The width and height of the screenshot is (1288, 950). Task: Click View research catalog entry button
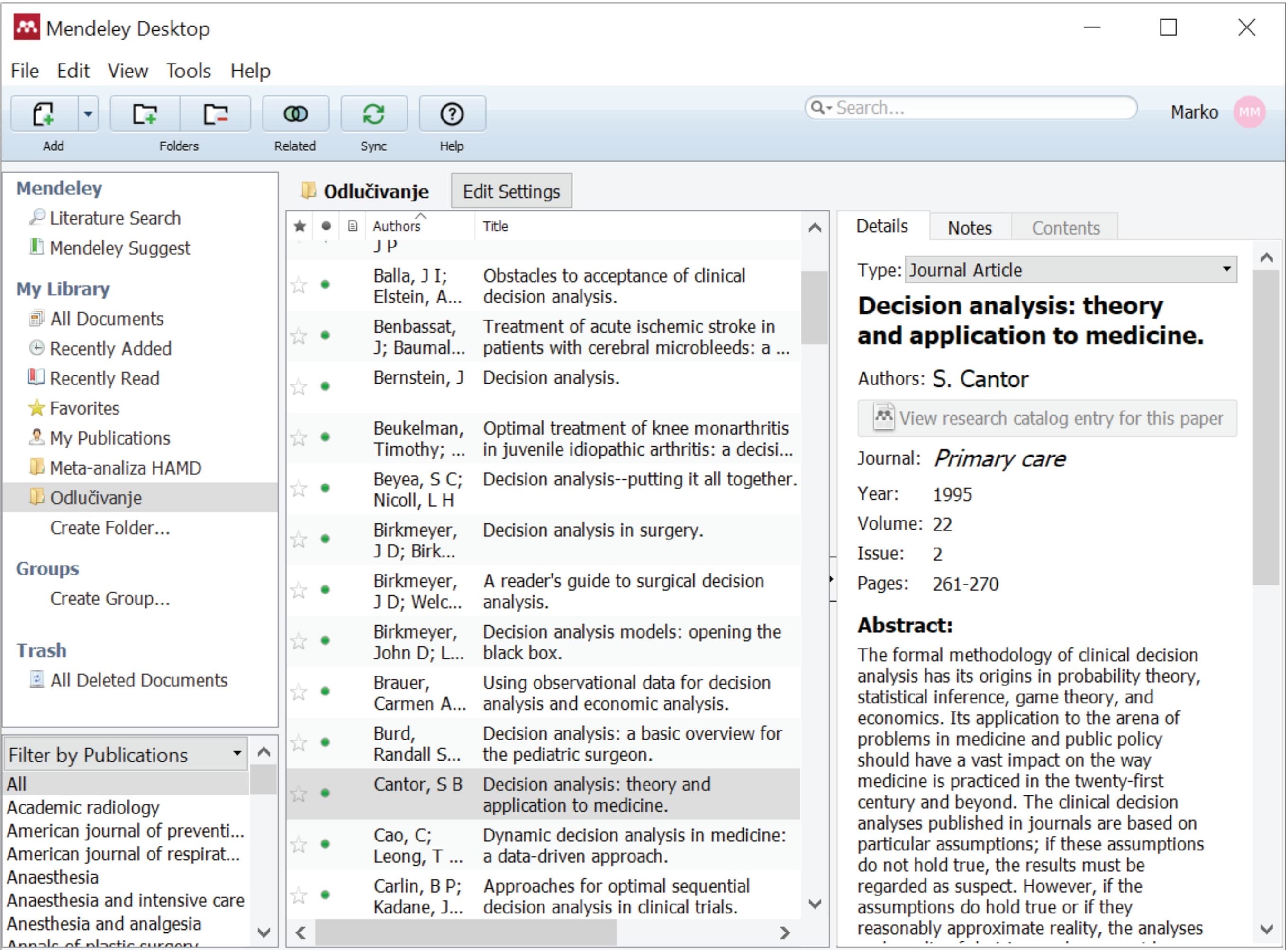point(1047,418)
